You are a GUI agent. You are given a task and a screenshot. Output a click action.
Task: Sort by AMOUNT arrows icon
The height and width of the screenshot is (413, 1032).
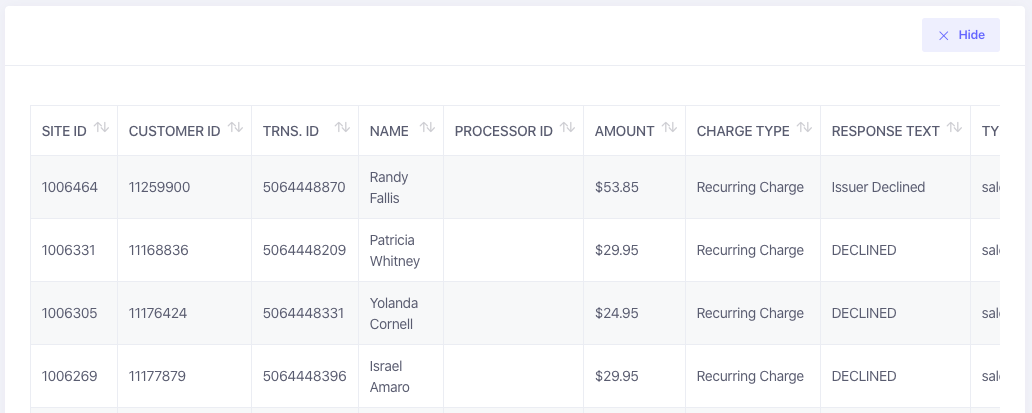[x=669, y=128]
